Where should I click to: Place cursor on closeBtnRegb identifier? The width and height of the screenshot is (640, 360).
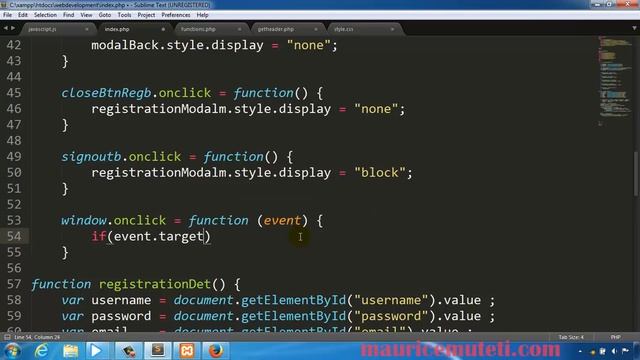click(106, 93)
